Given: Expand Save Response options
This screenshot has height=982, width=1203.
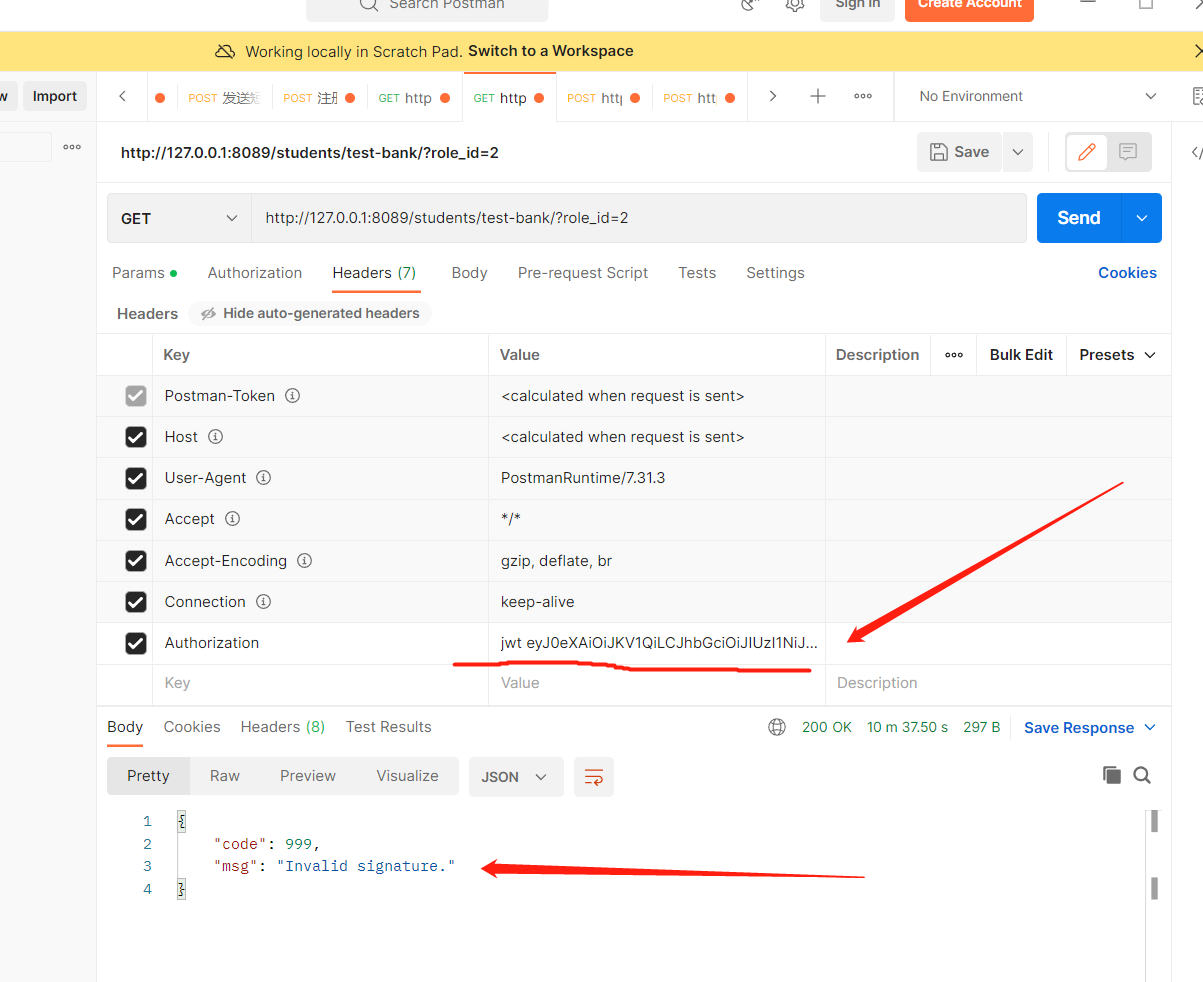Looking at the screenshot, I should 1149,727.
